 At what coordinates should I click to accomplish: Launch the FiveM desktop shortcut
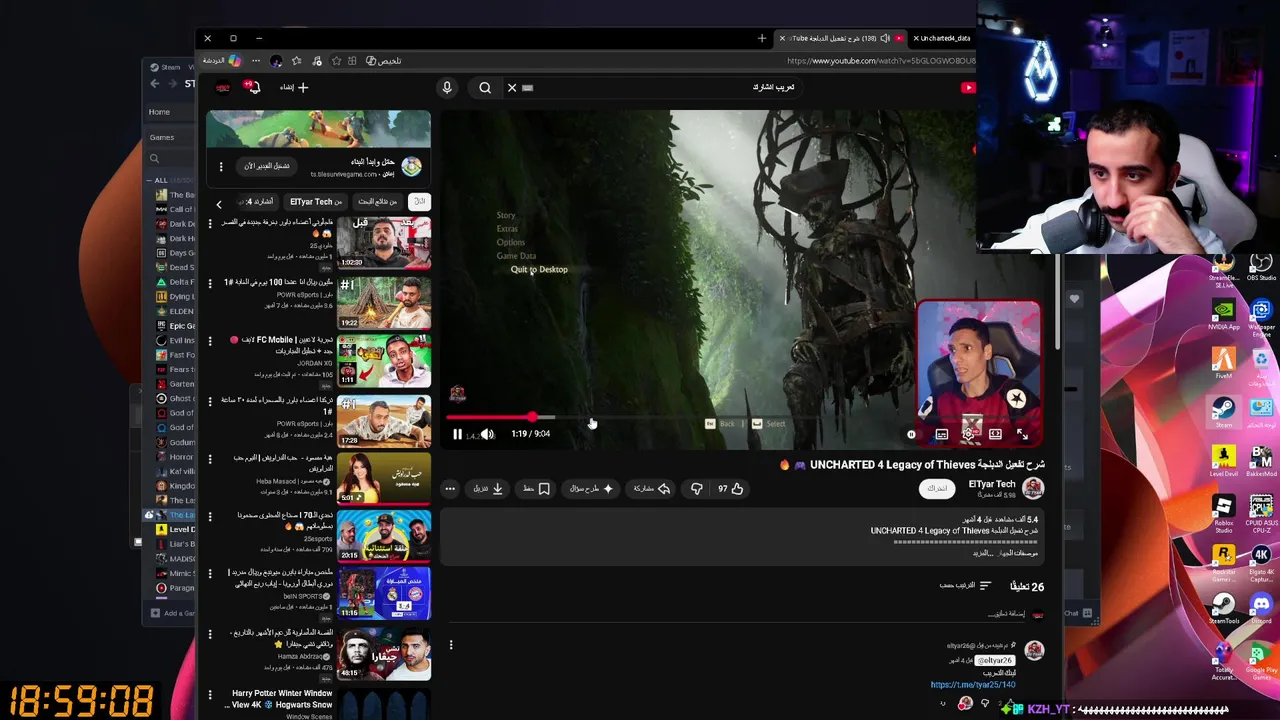click(1224, 362)
